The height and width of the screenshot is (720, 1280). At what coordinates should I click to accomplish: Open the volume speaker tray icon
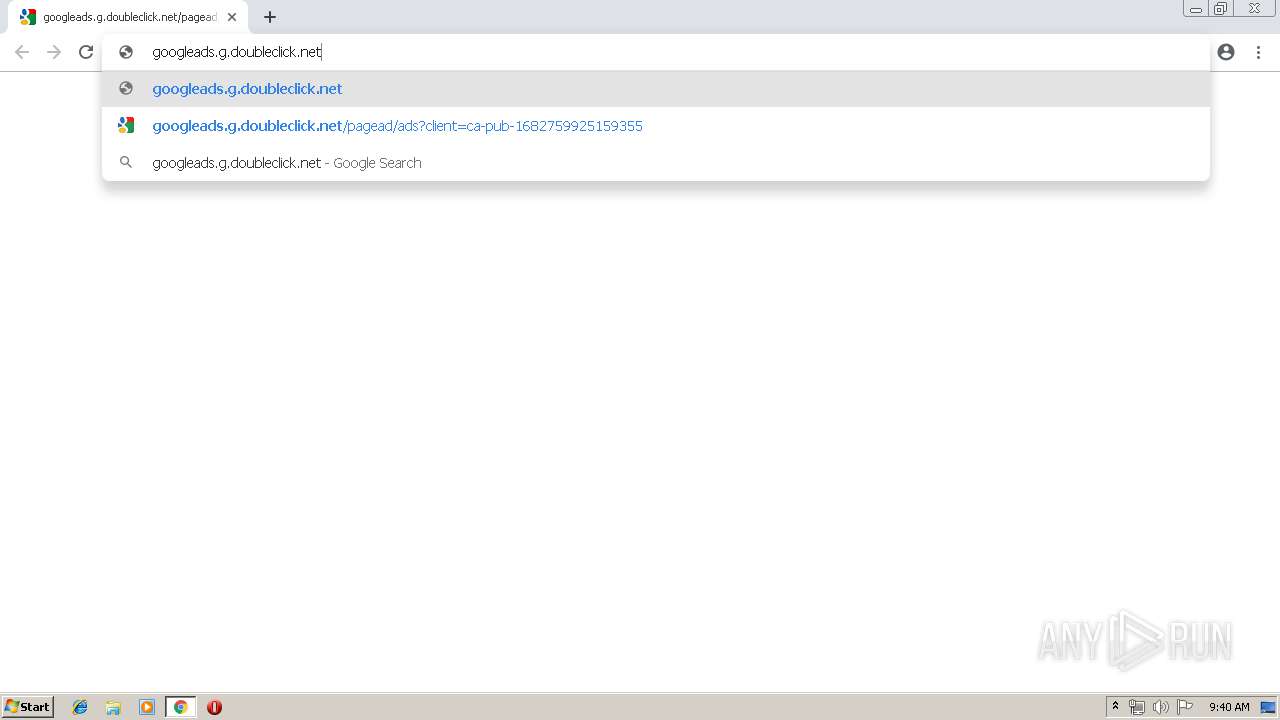point(1160,707)
